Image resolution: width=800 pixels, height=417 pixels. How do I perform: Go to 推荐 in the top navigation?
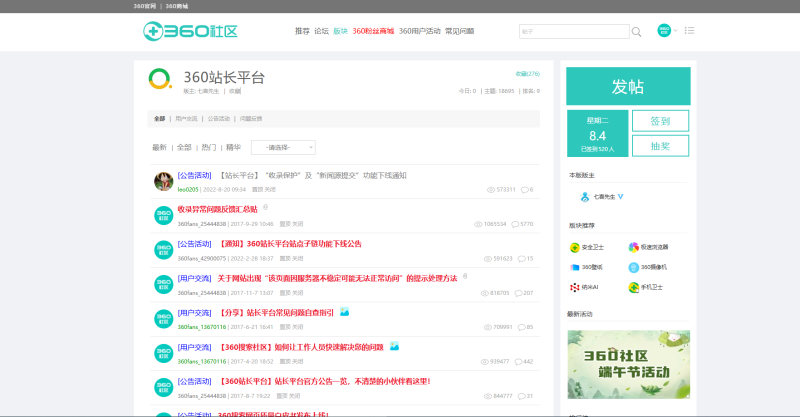coord(302,31)
